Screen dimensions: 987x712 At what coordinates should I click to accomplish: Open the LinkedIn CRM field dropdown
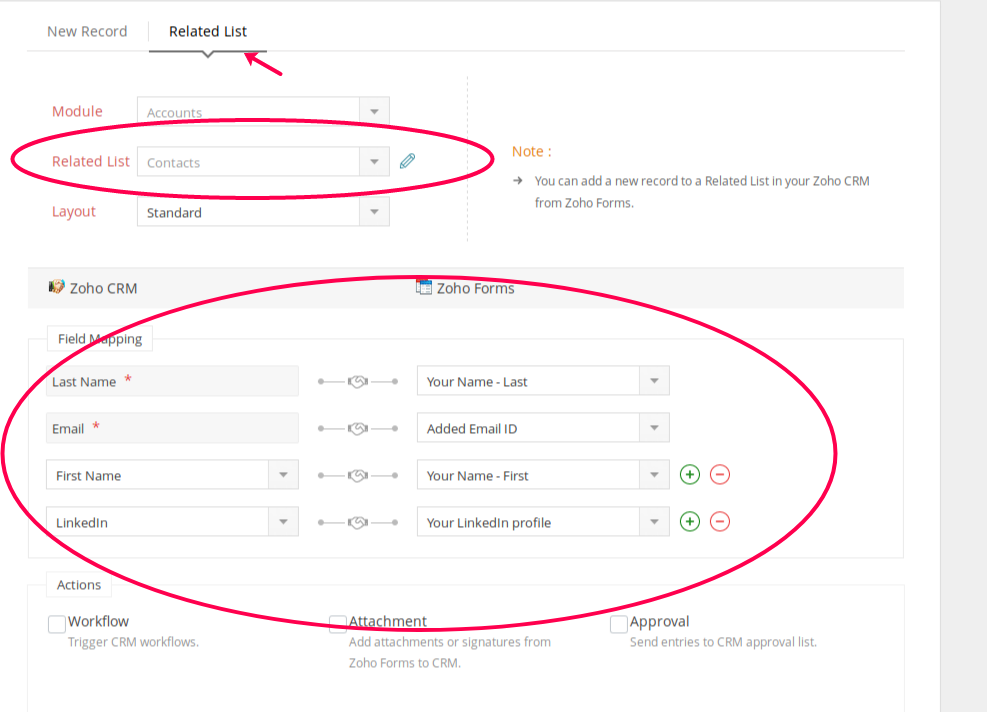point(172,522)
